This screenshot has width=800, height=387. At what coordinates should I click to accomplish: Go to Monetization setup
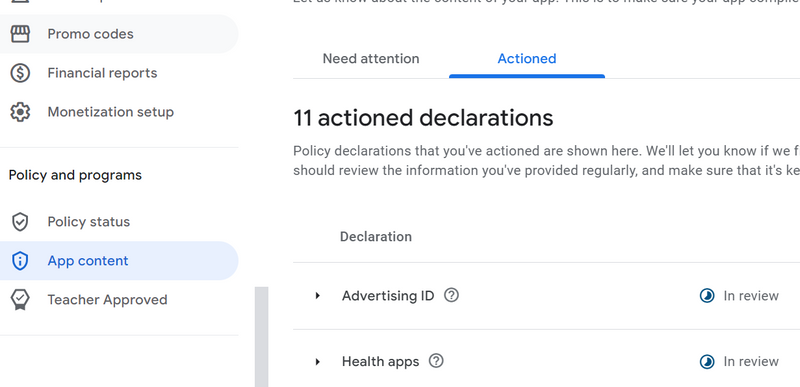click(x=119, y=112)
